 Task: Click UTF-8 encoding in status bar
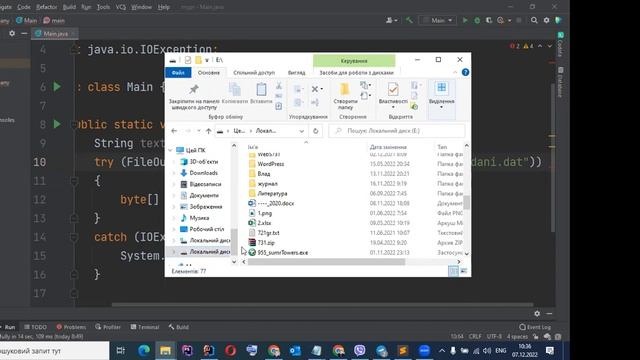(494, 337)
